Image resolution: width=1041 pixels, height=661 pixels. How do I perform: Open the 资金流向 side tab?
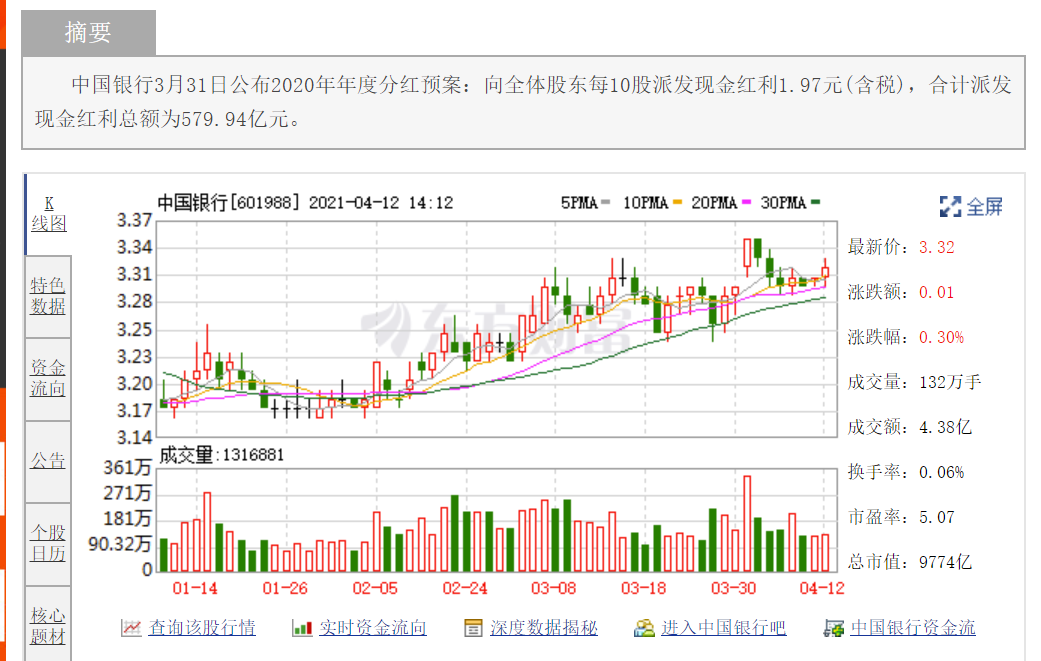[x=48, y=378]
